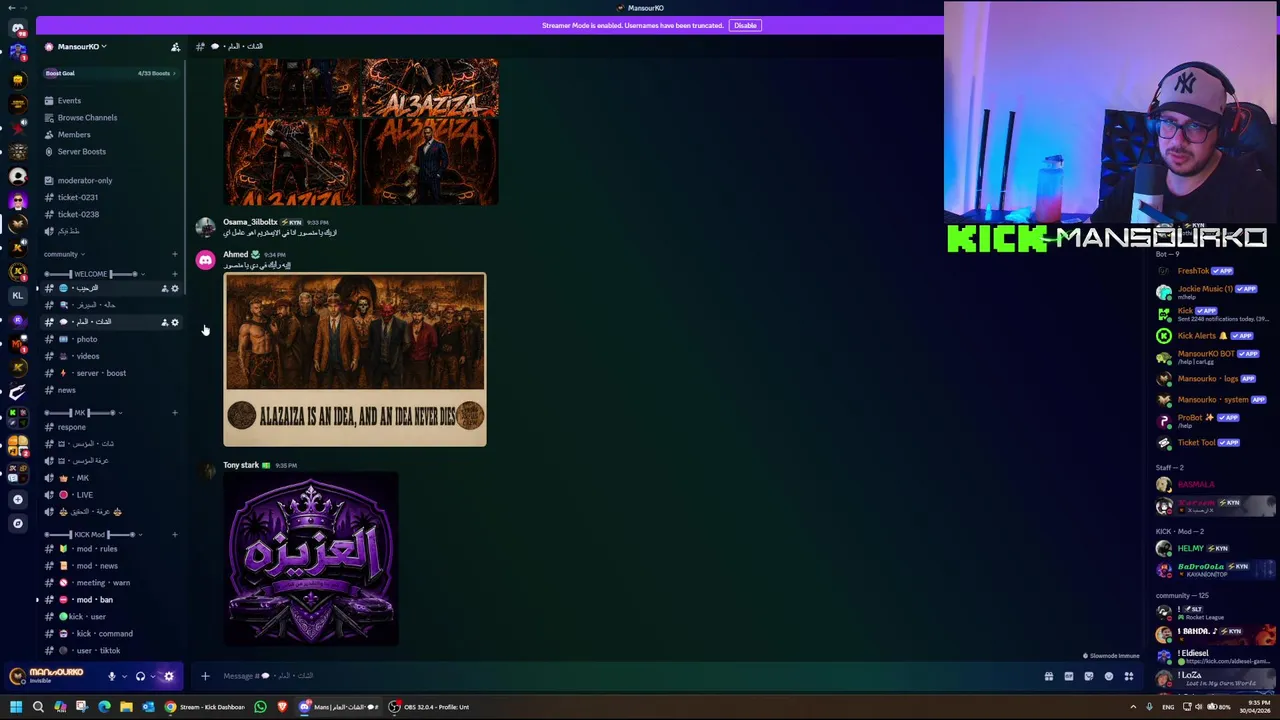Open Tony stark's purple crown logo image

[x=311, y=560]
